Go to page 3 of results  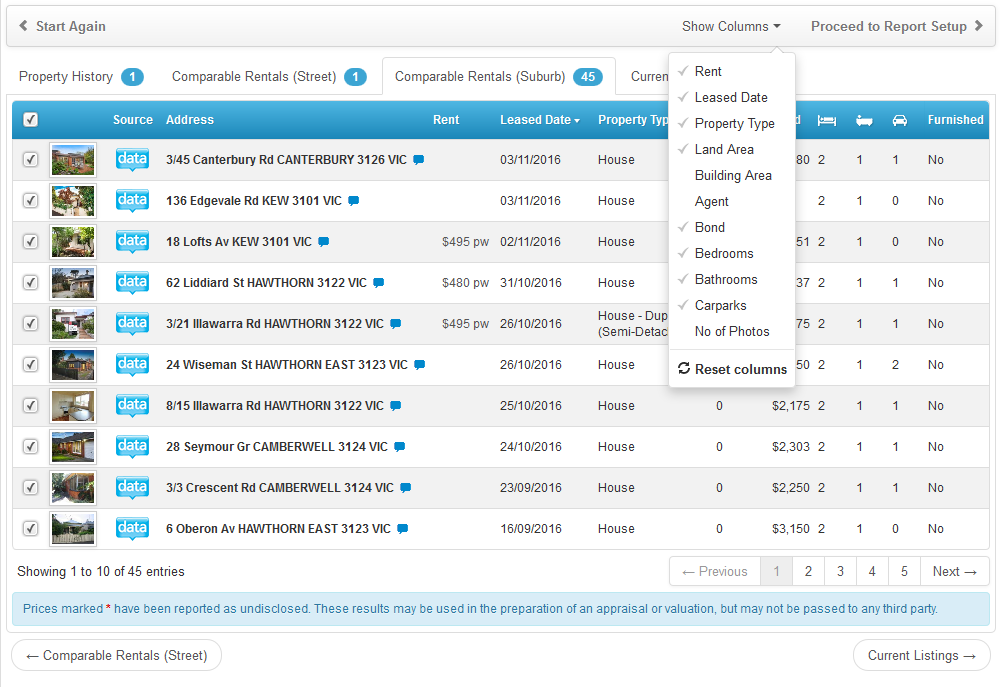click(x=840, y=572)
